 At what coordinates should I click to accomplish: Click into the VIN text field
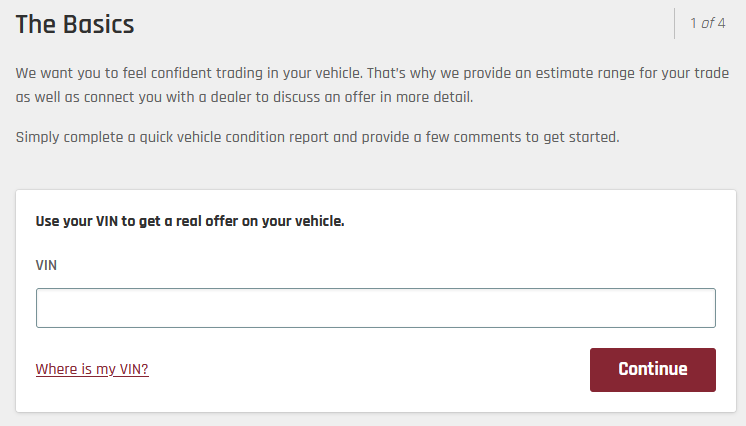click(x=375, y=308)
